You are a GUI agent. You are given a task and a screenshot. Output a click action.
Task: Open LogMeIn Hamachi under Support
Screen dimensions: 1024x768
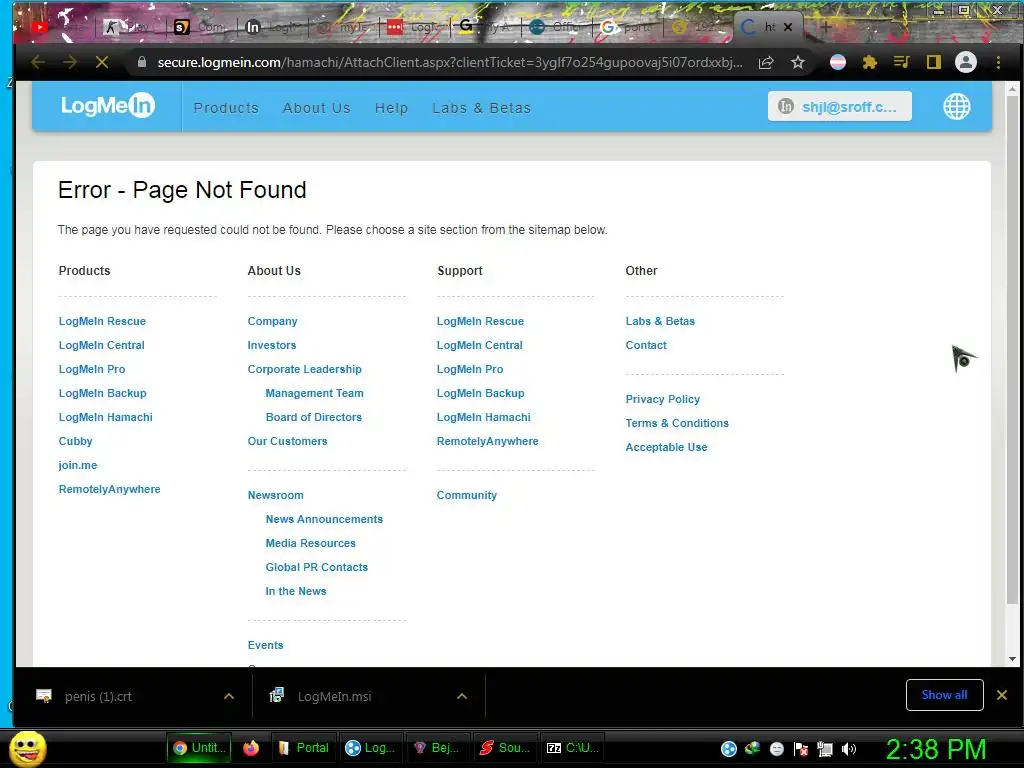[484, 417]
